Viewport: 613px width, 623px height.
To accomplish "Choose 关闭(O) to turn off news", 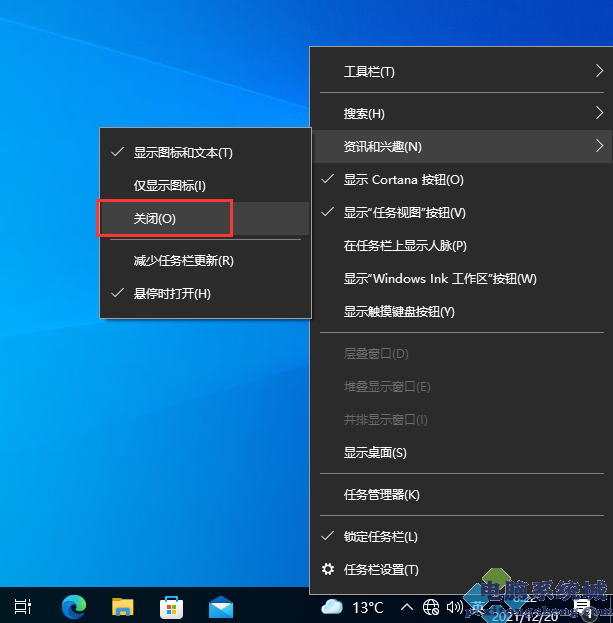I will coord(205,219).
